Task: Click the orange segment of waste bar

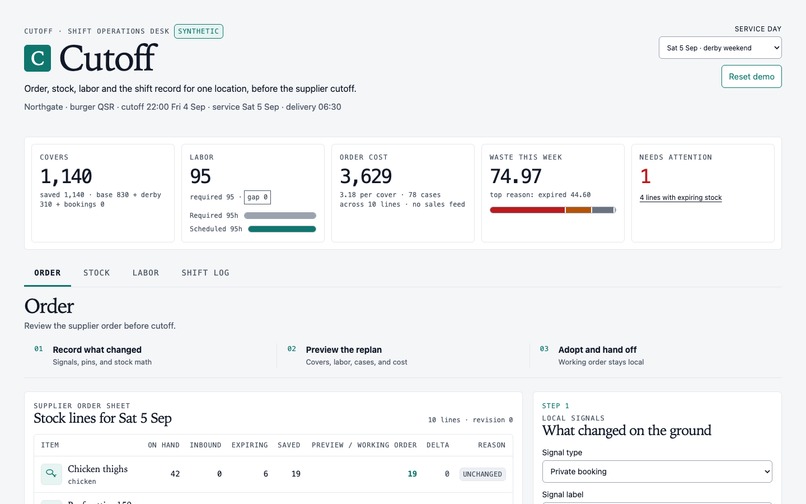Action: (578, 210)
